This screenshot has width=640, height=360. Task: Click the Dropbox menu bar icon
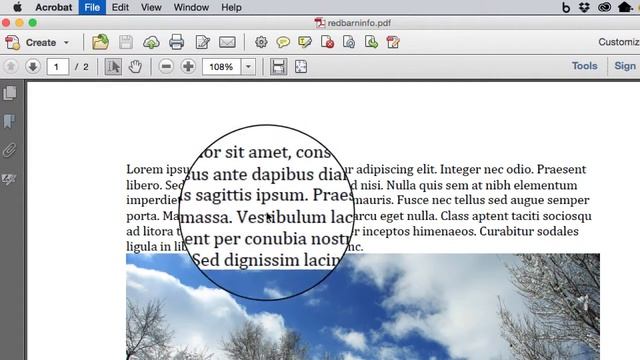(584, 7)
